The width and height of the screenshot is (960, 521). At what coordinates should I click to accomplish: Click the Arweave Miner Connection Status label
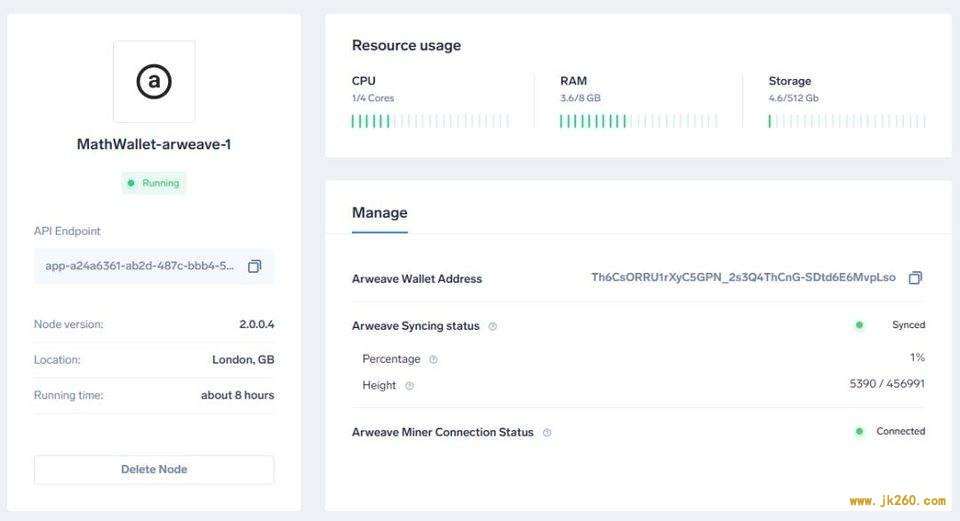pos(443,432)
